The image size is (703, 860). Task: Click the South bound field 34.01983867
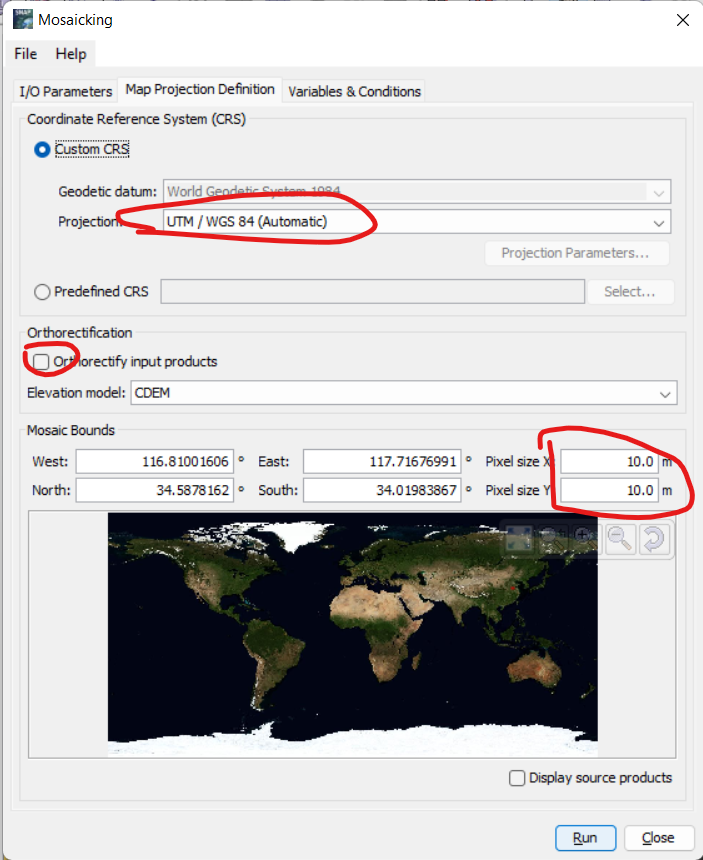(382, 490)
